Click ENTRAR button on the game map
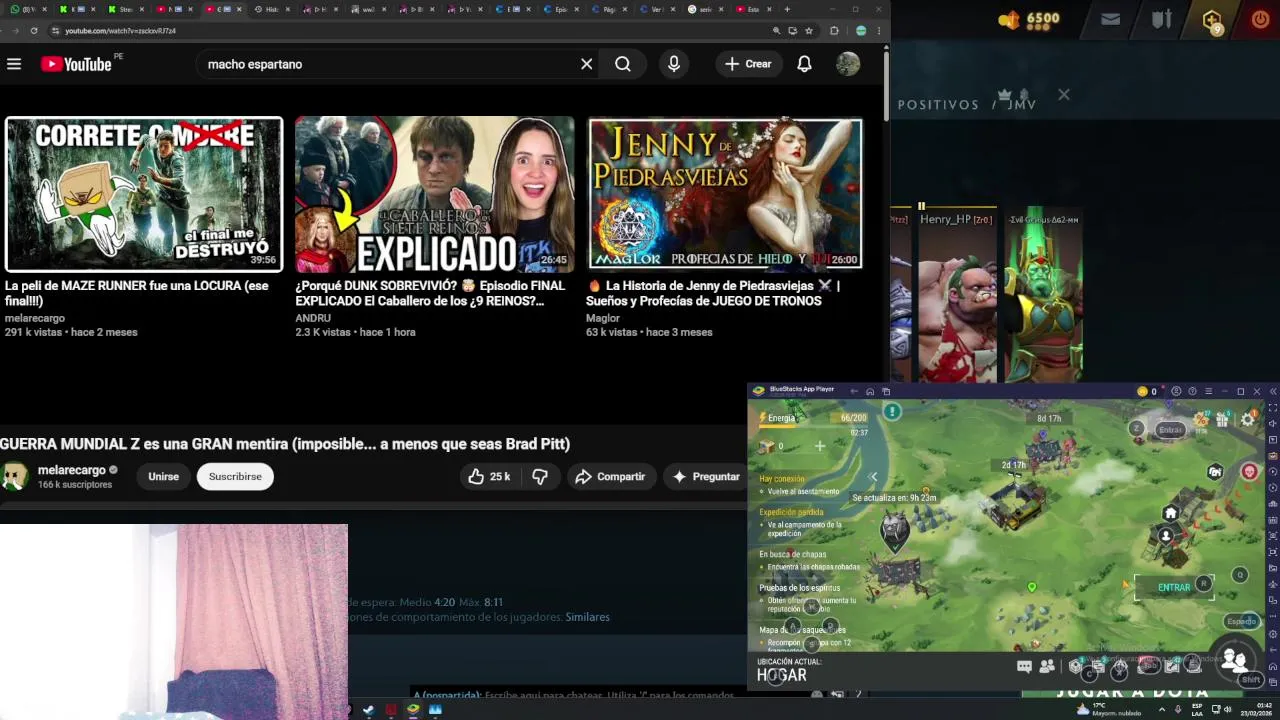This screenshot has height=720, width=1280. pyautogui.click(x=1174, y=587)
